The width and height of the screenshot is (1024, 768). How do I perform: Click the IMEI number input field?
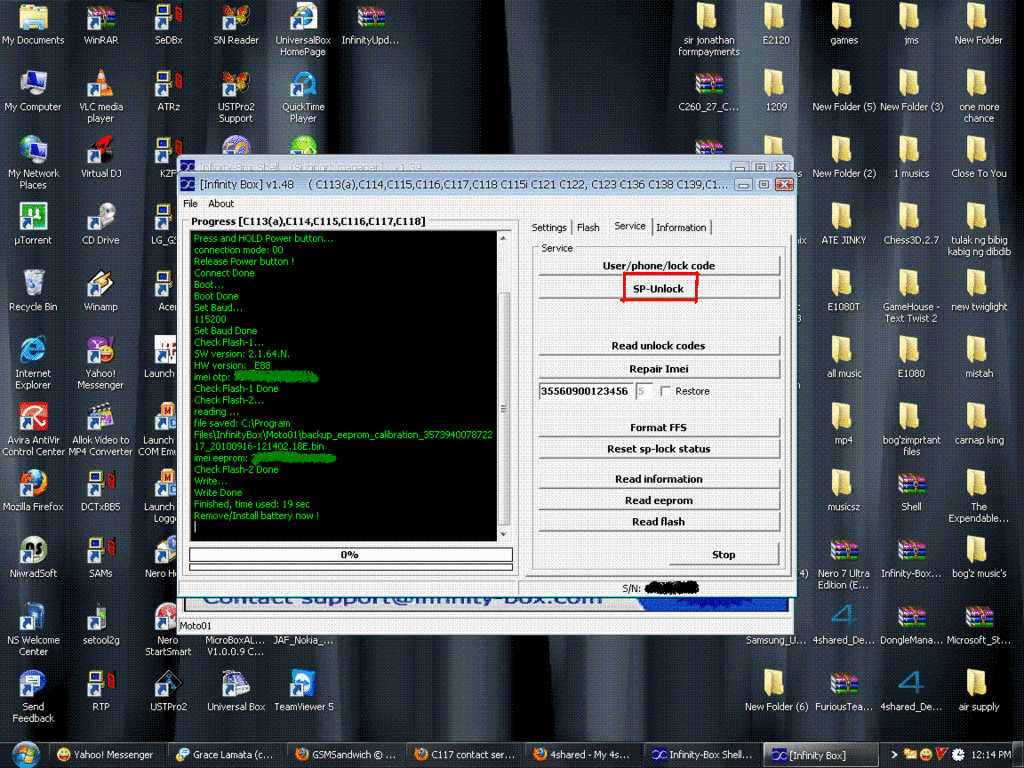click(586, 391)
